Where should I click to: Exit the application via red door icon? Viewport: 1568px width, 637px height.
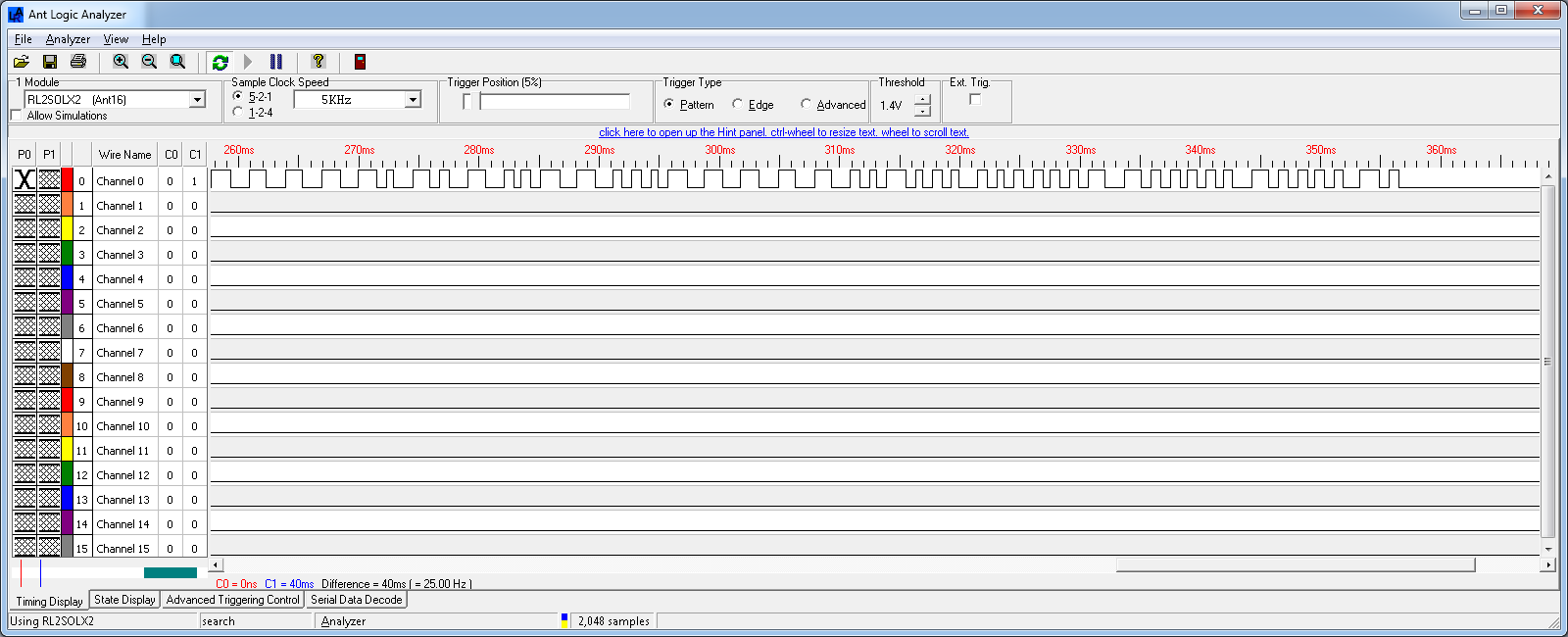coord(360,62)
